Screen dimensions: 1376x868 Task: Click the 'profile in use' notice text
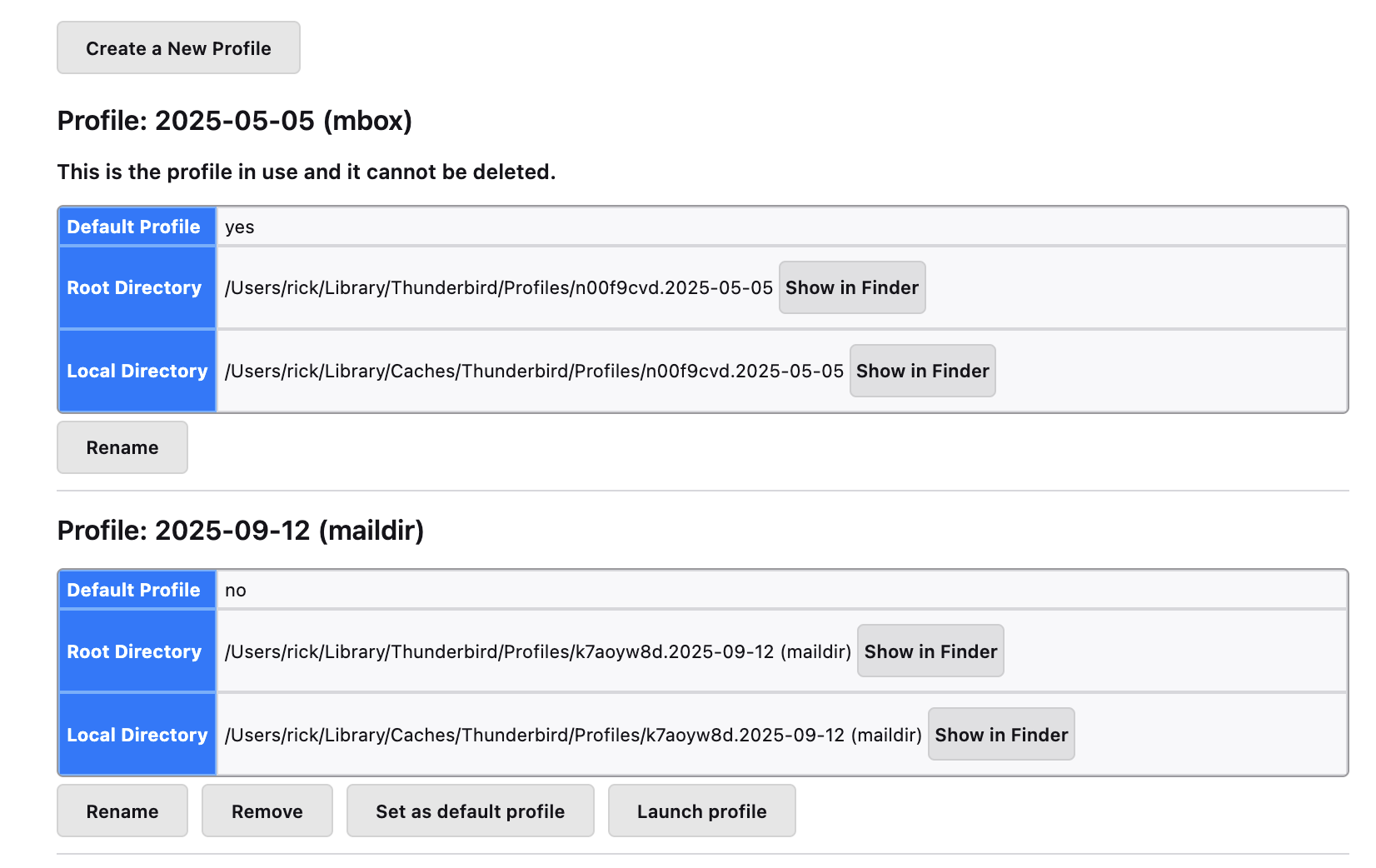306,172
